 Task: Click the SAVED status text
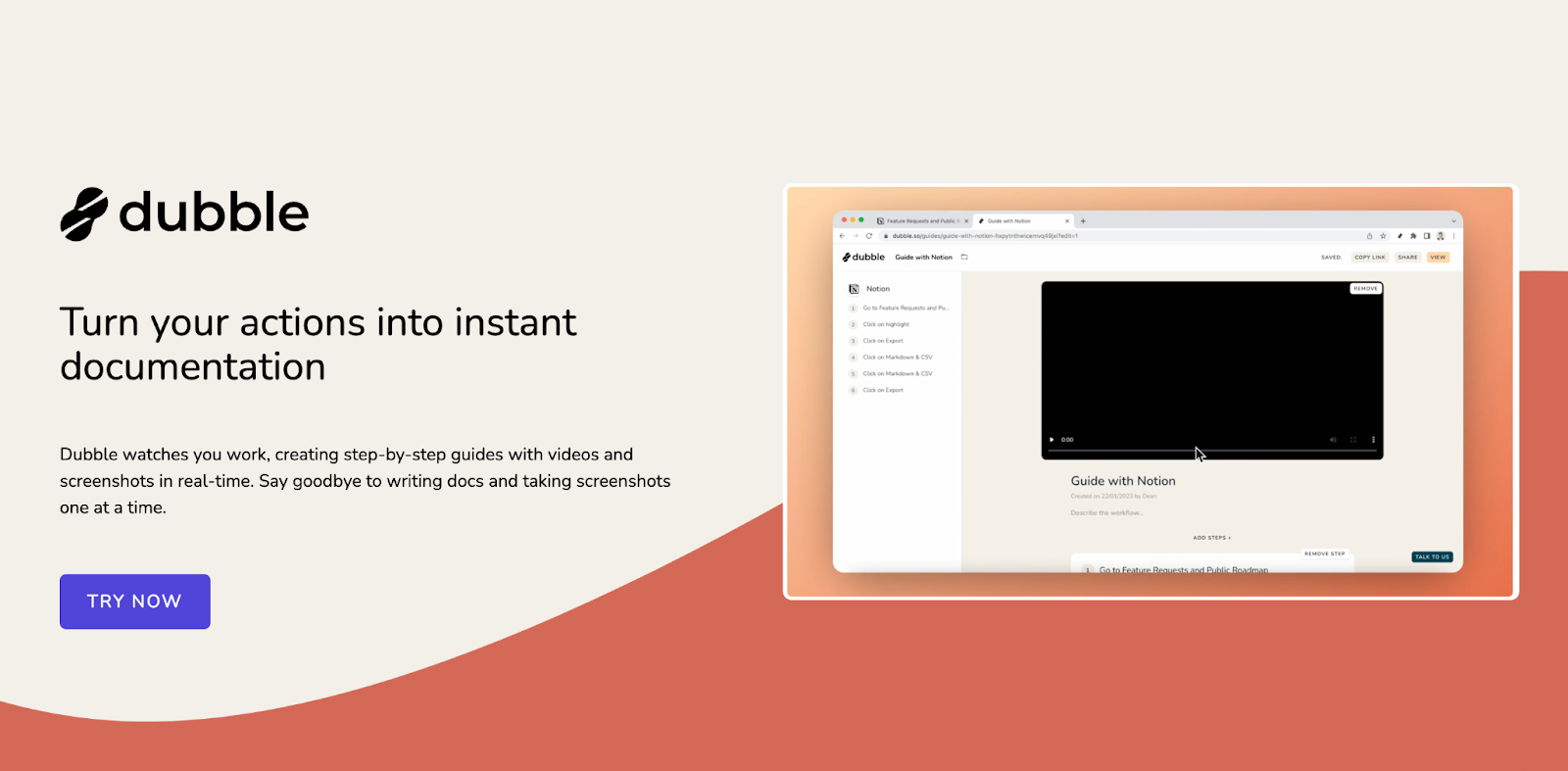pyautogui.click(x=1331, y=258)
